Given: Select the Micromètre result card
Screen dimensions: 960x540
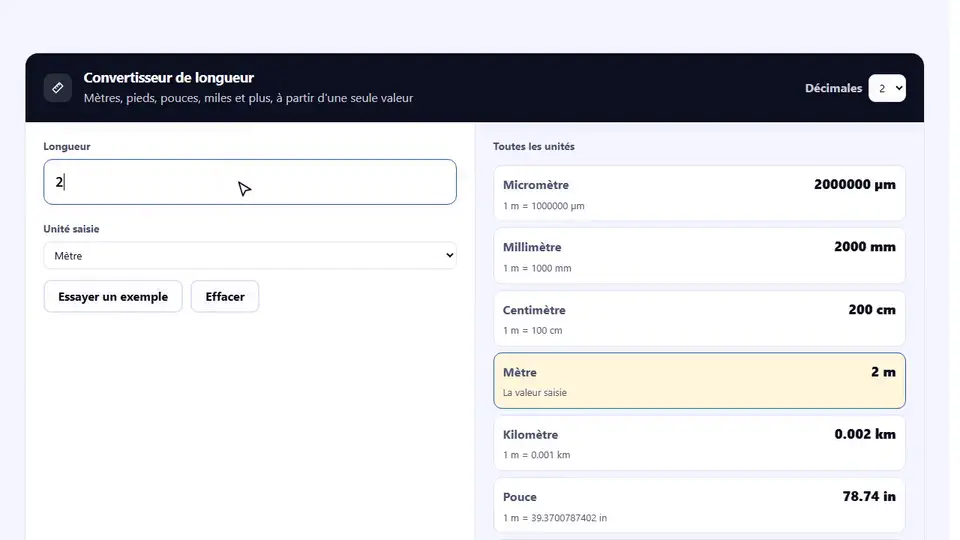Looking at the screenshot, I should click(699, 193).
